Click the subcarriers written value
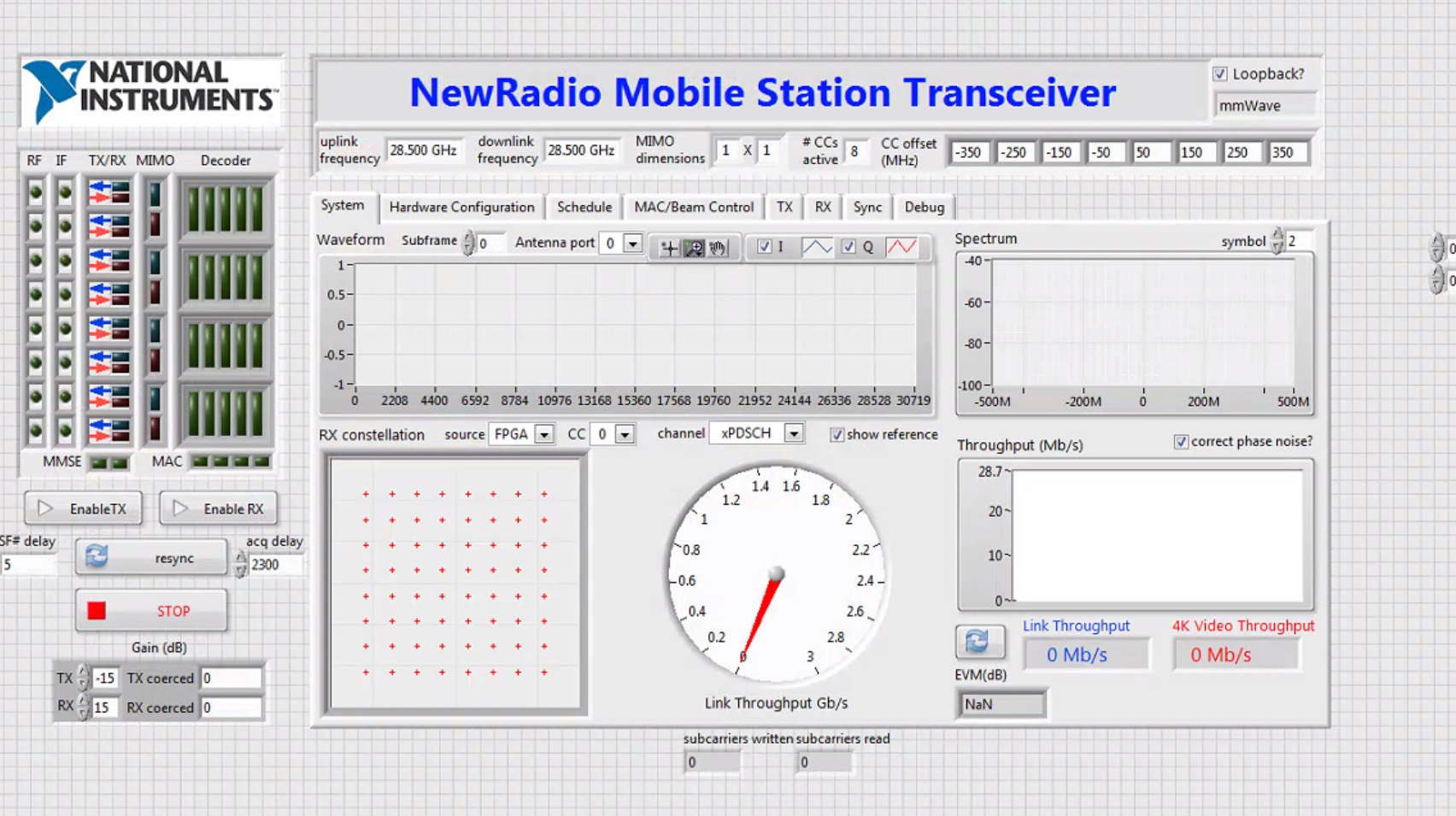Screen dimensions: 1456x816 pos(712,762)
